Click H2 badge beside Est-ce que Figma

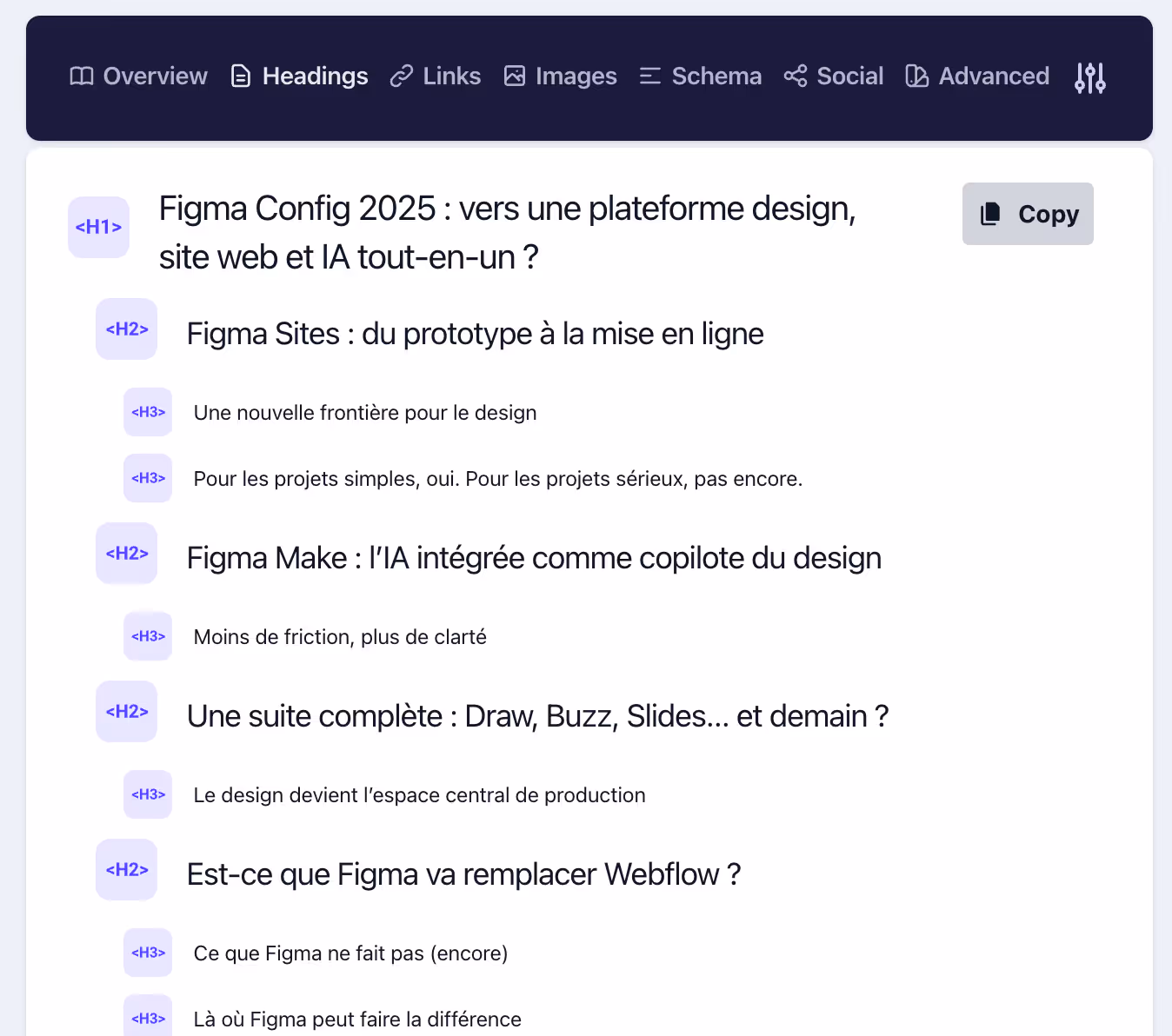click(x=127, y=870)
